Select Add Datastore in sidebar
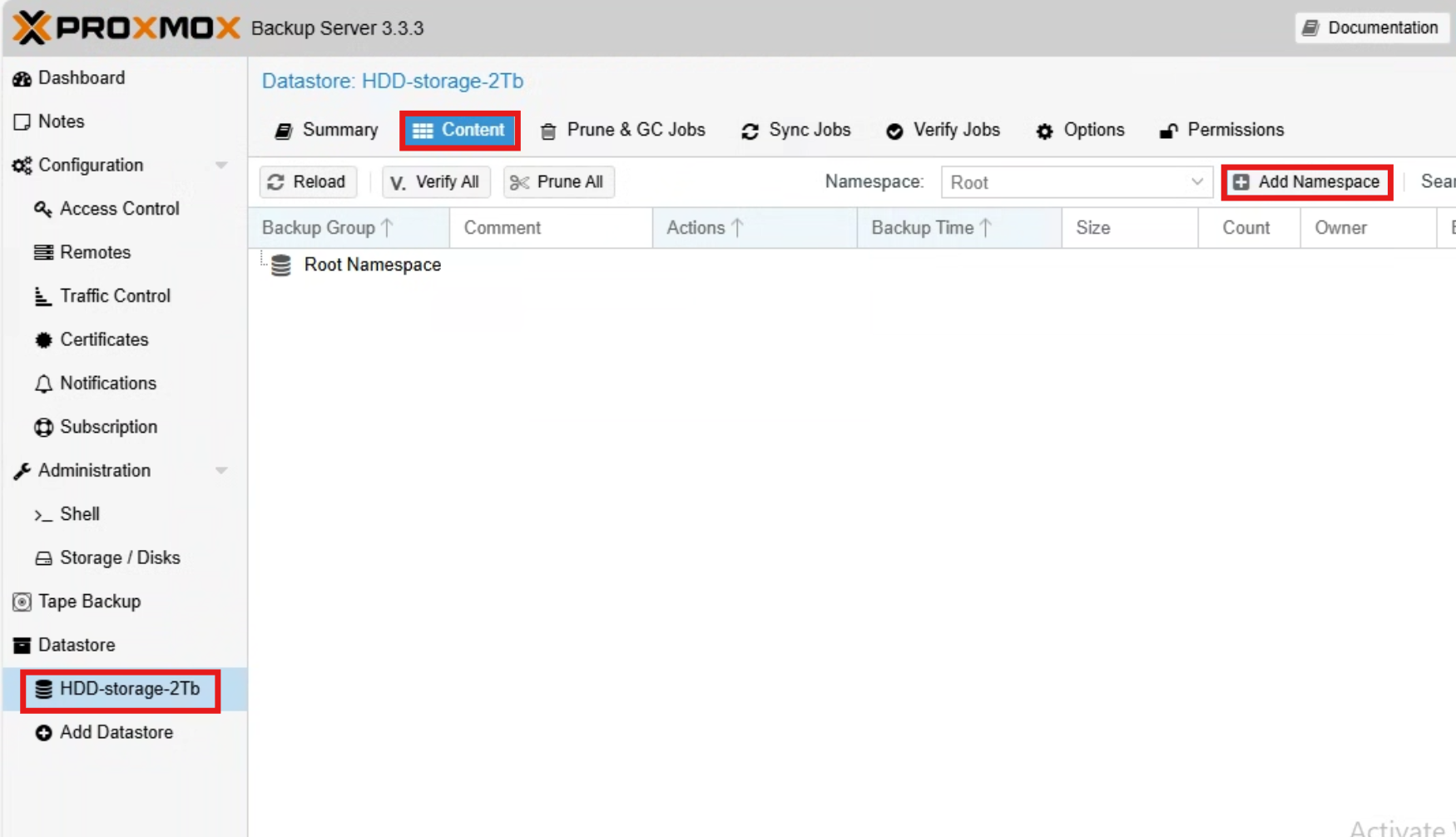1456x837 pixels. [x=125, y=733]
